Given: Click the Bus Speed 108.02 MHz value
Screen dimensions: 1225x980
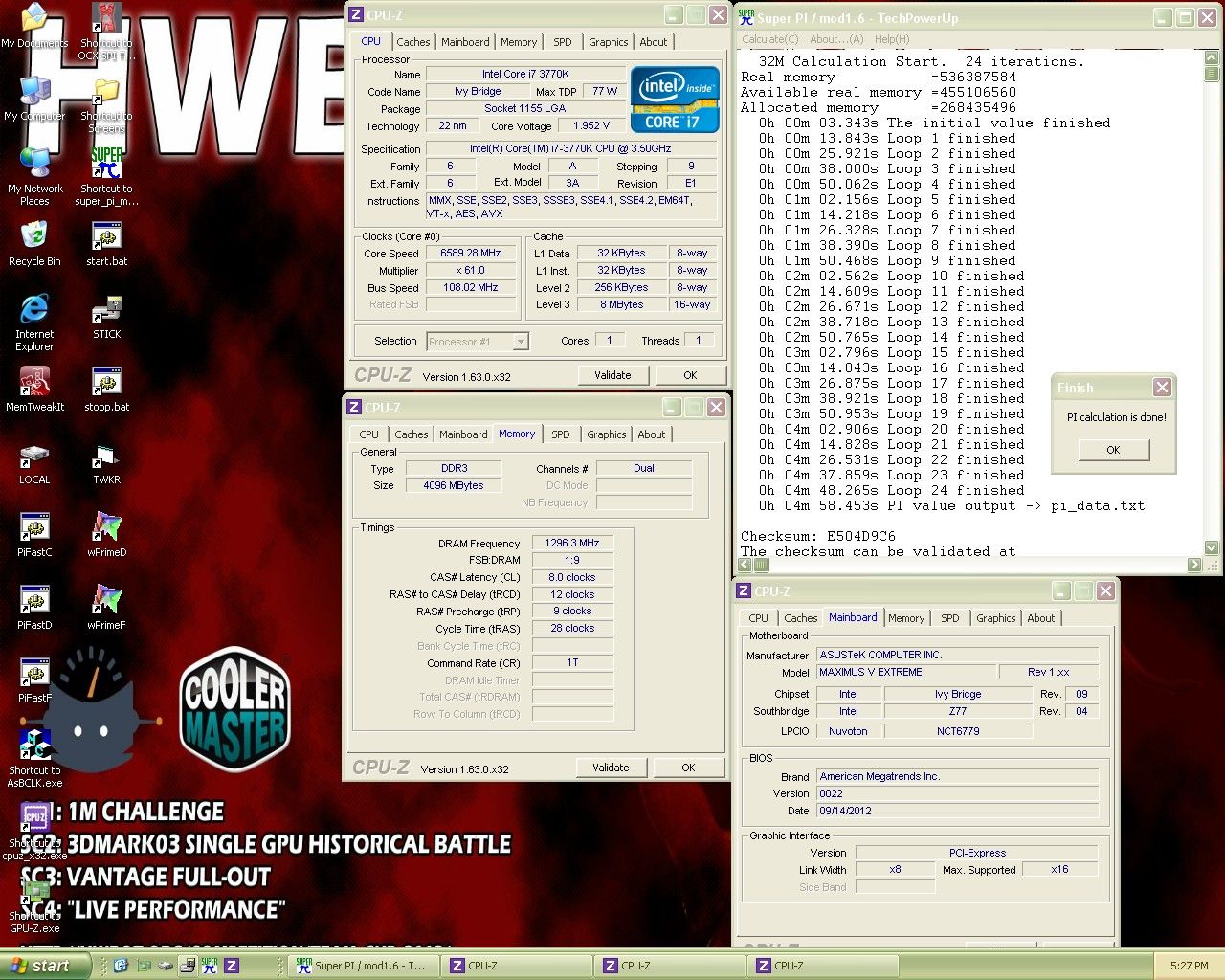Looking at the screenshot, I should tap(471, 288).
